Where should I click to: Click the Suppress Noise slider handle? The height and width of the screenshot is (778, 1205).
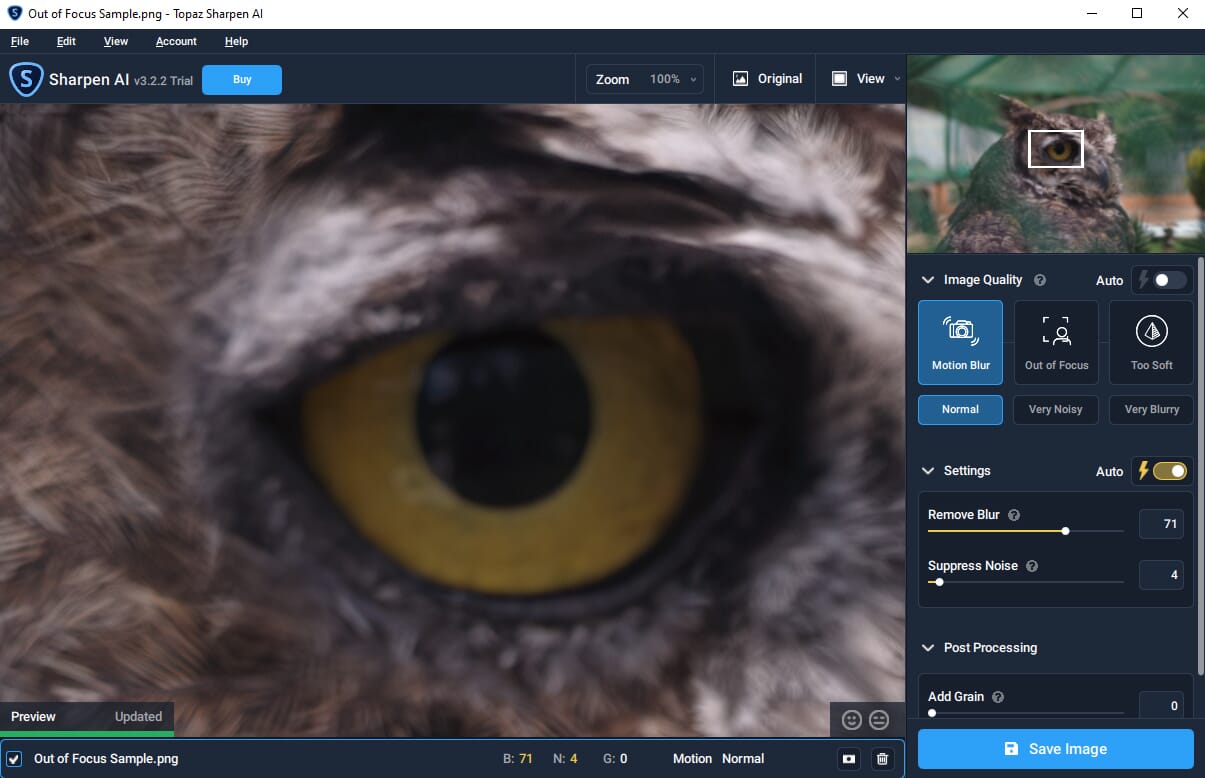(939, 582)
